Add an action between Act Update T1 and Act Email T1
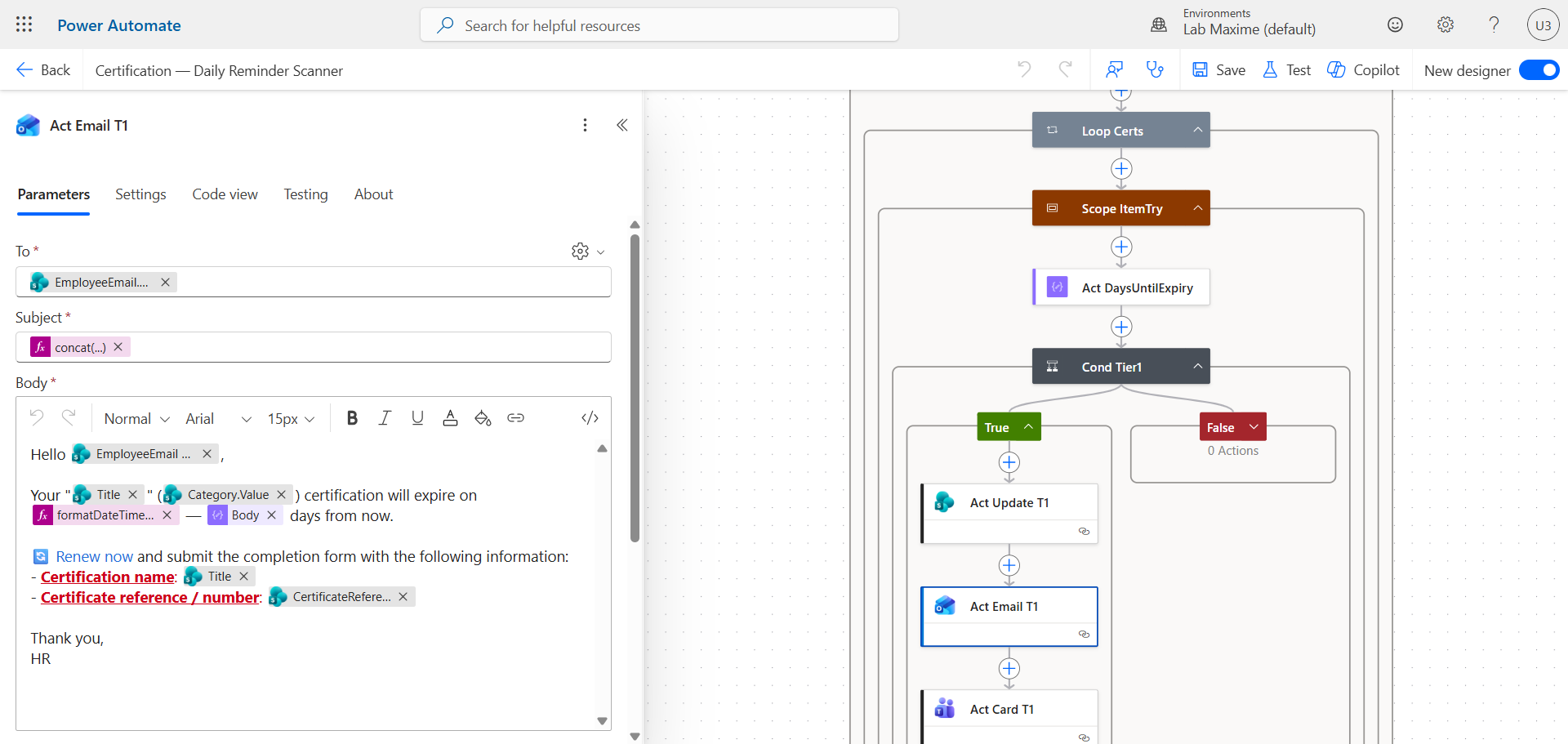 tap(1009, 565)
